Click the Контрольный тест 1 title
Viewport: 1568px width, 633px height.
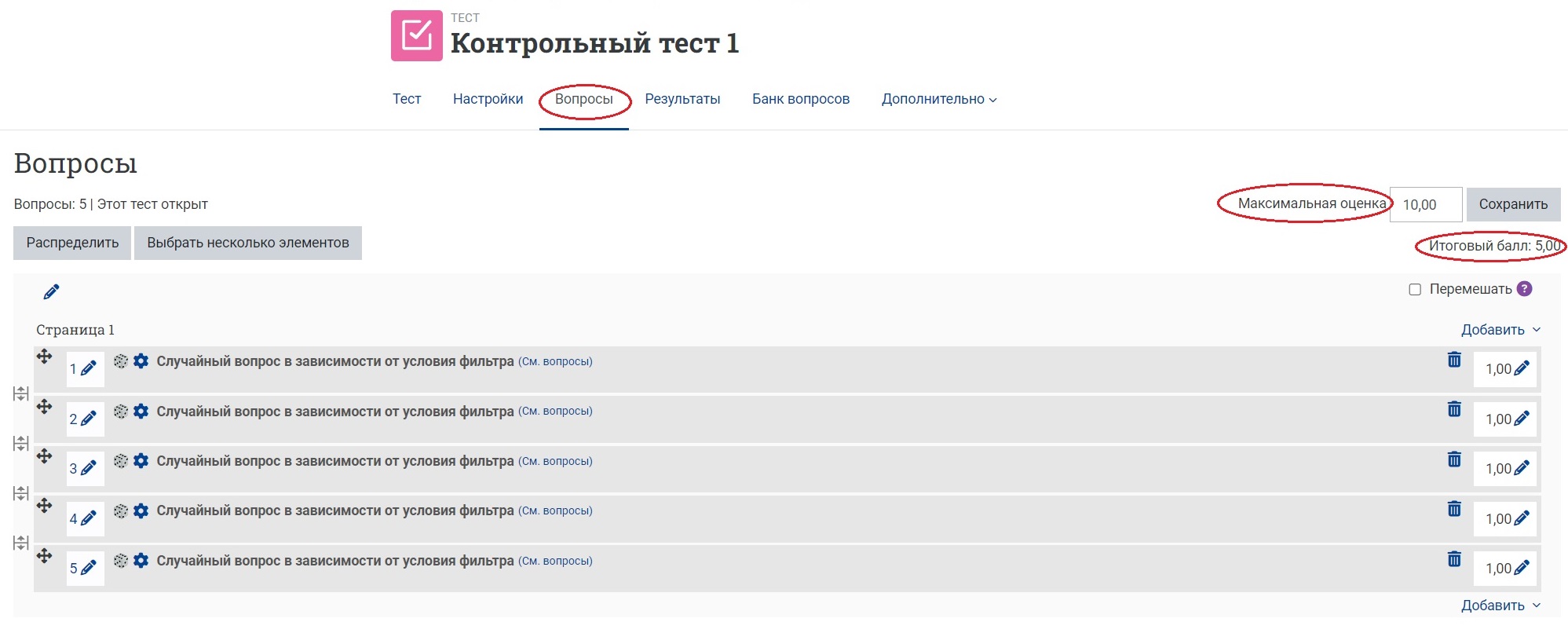594,43
